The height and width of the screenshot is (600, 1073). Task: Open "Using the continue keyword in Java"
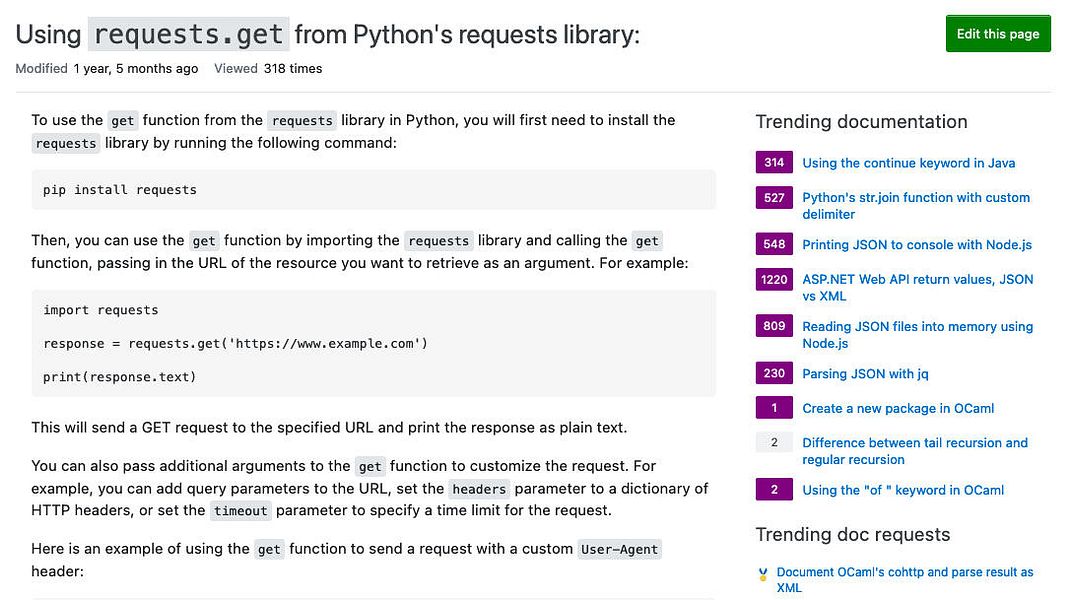[x=908, y=162]
